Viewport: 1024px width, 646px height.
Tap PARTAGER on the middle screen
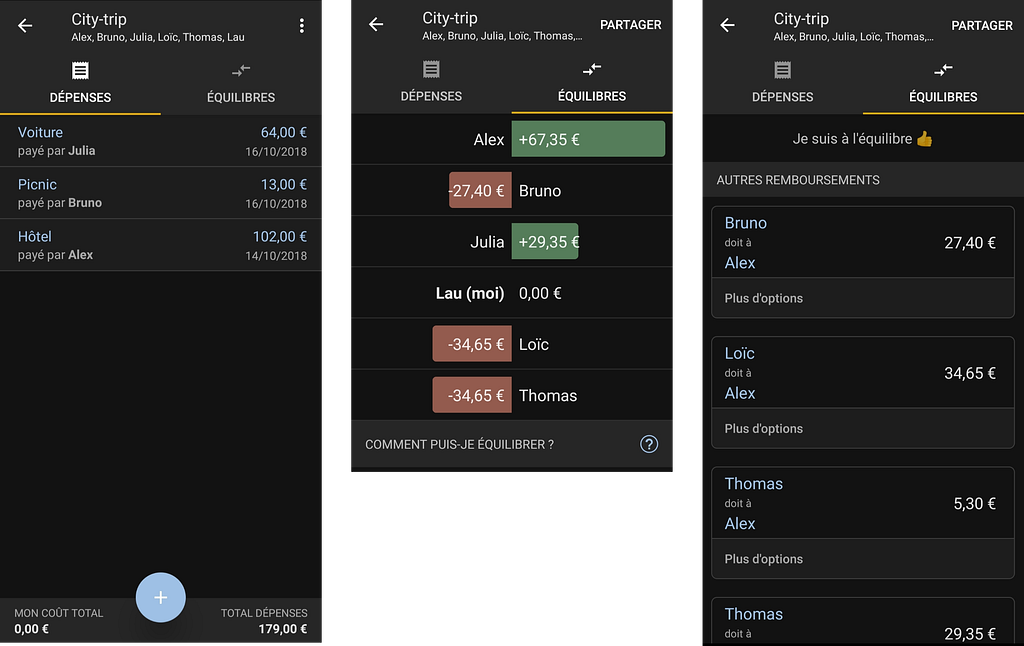(631, 25)
